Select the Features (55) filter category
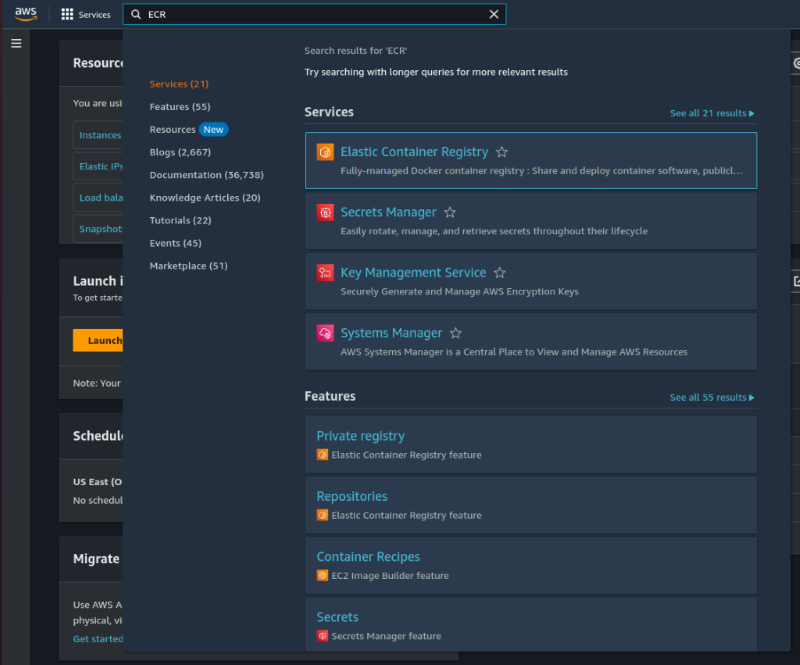The width and height of the screenshot is (800, 665). 180,106
